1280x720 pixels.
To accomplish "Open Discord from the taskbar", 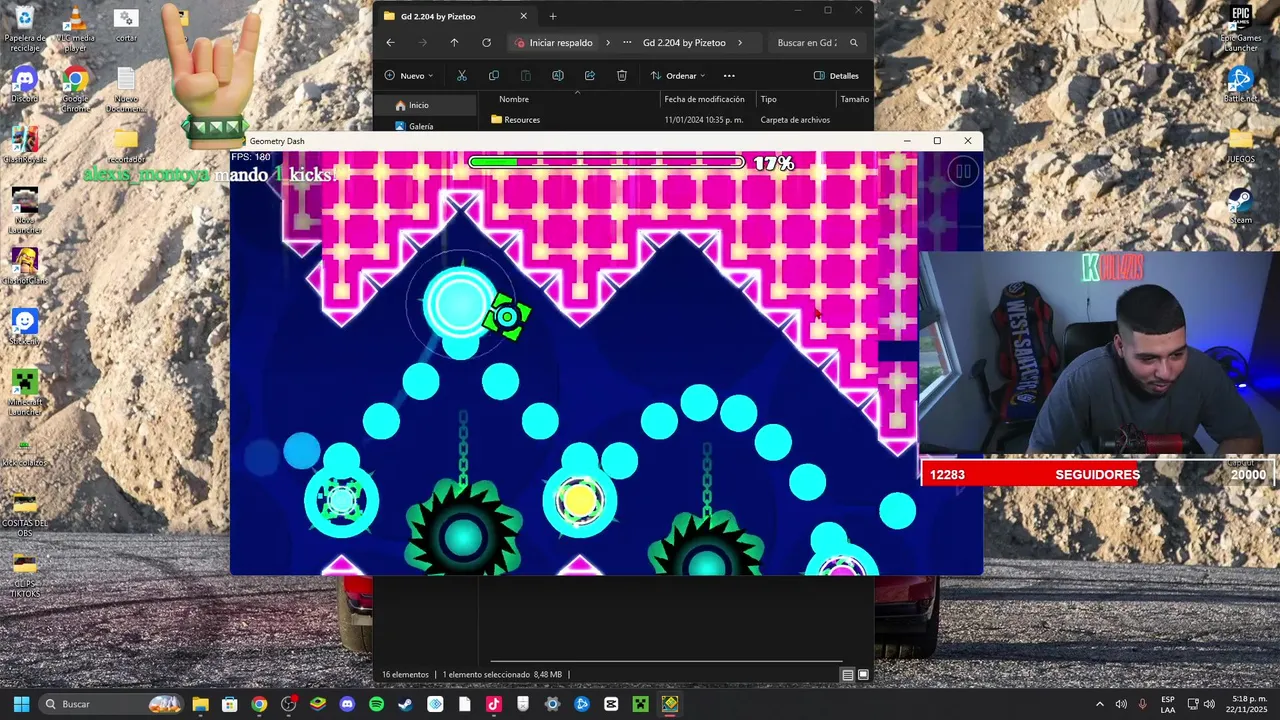I will coord(347,704).
